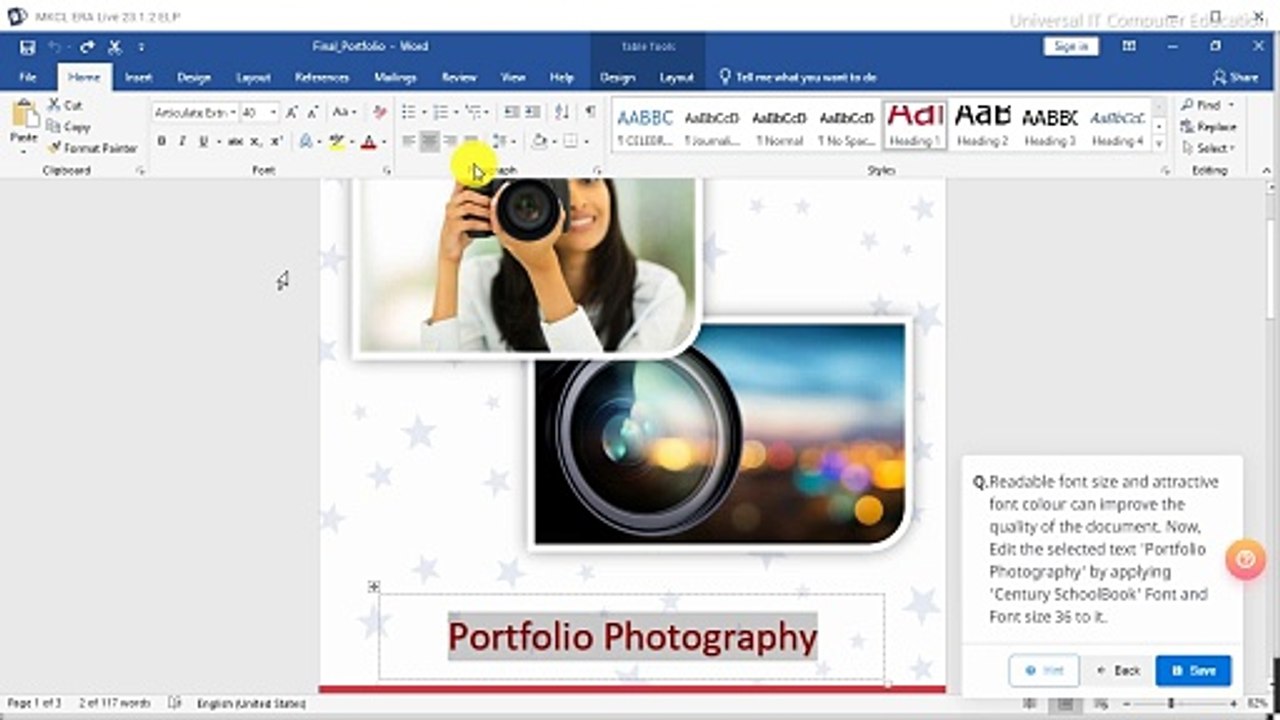Click the Sort icon in Paragraph group
This screenshot has height=720, width=1280.
pos(562,112)
